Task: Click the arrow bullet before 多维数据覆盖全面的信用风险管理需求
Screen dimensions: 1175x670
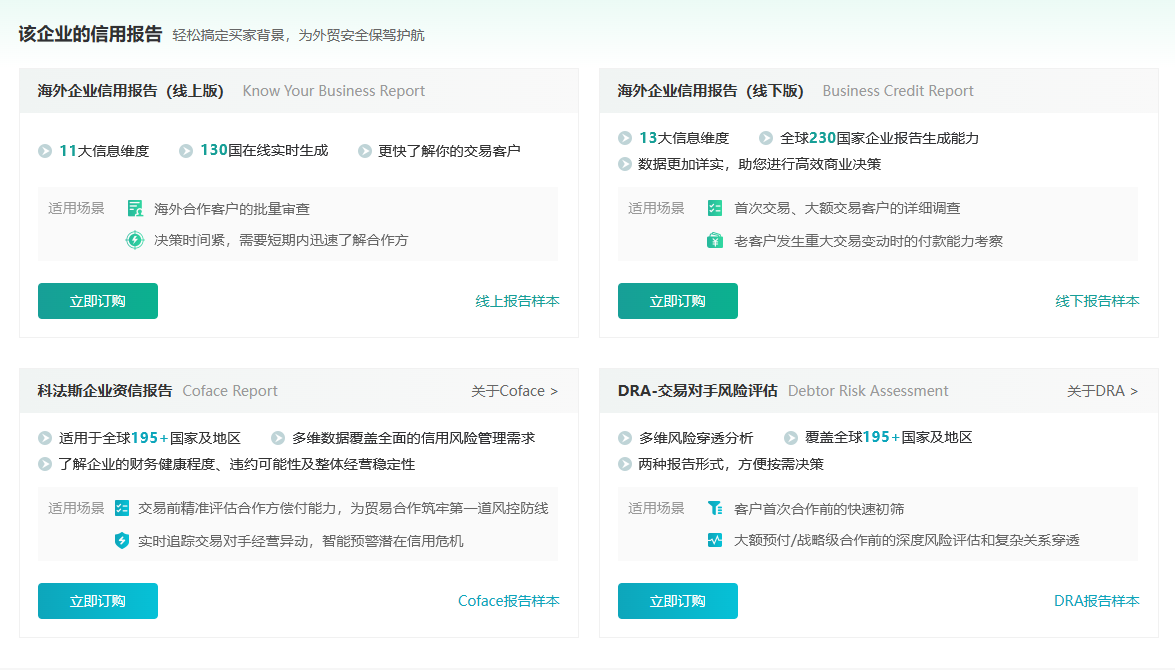Action: tap(278, 438)
